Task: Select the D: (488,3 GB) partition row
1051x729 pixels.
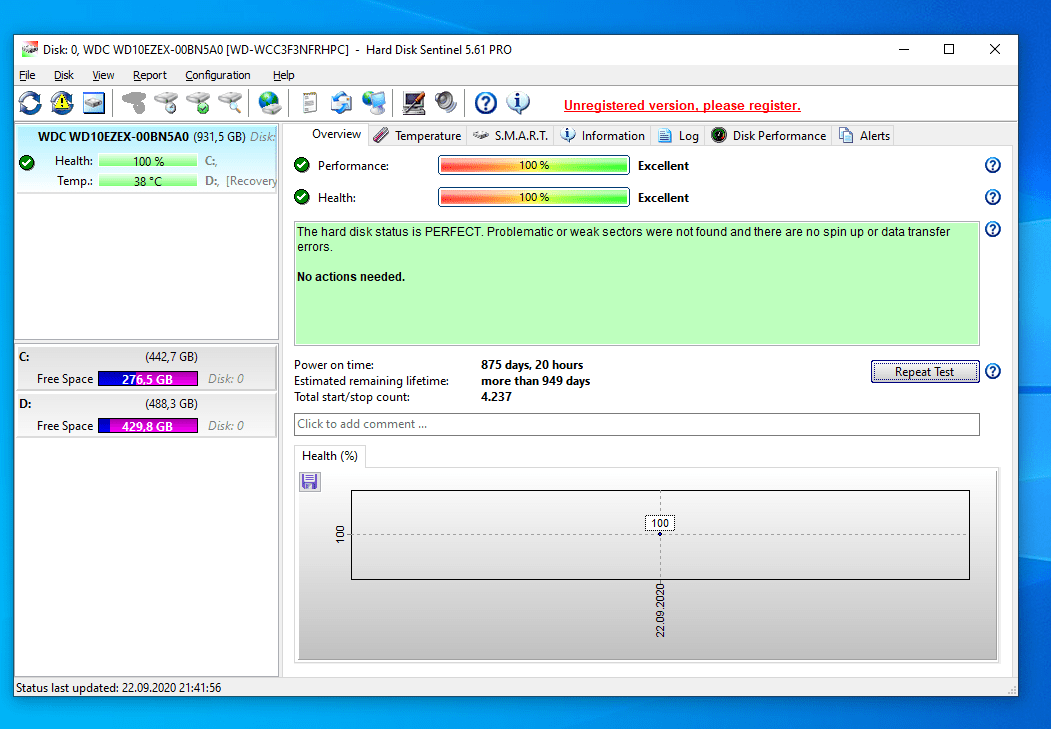Action: tap(146, 414)
